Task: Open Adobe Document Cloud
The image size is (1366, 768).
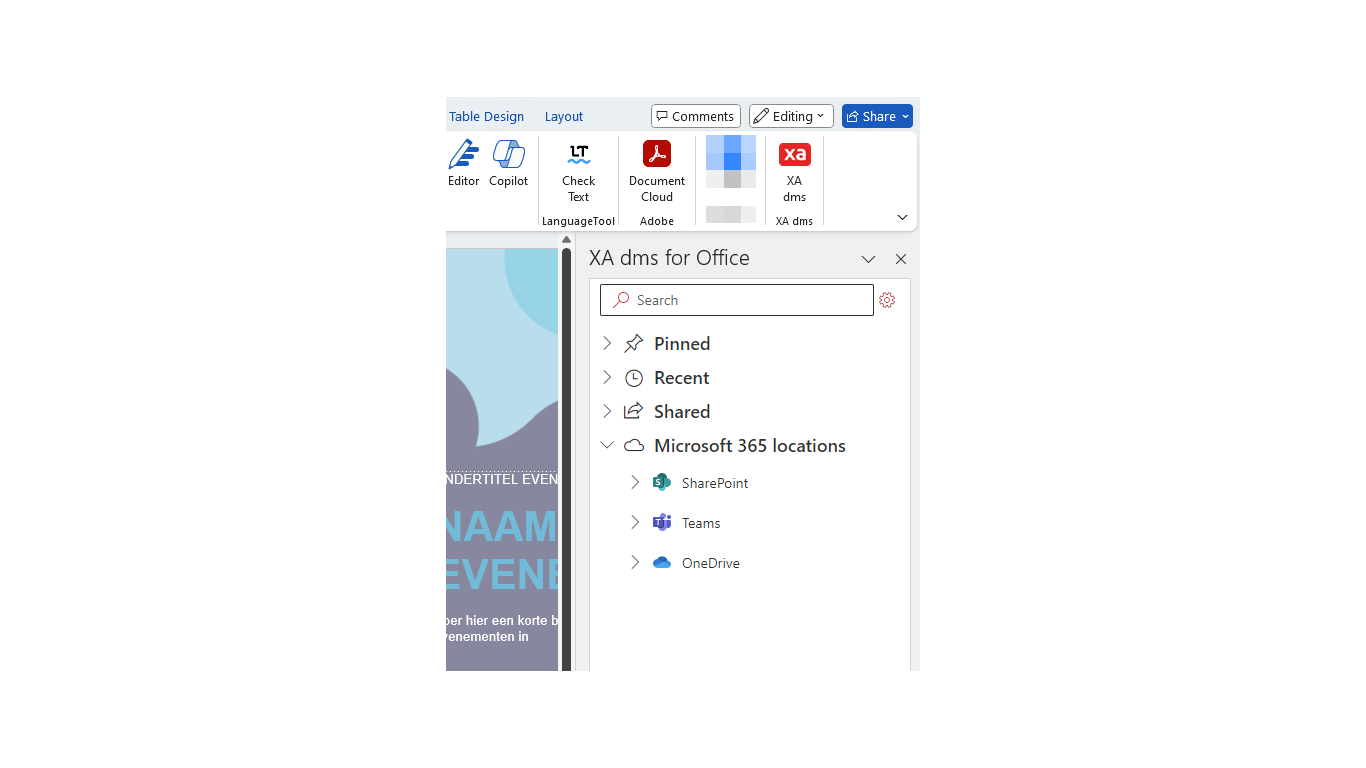Action: (657, 172)
